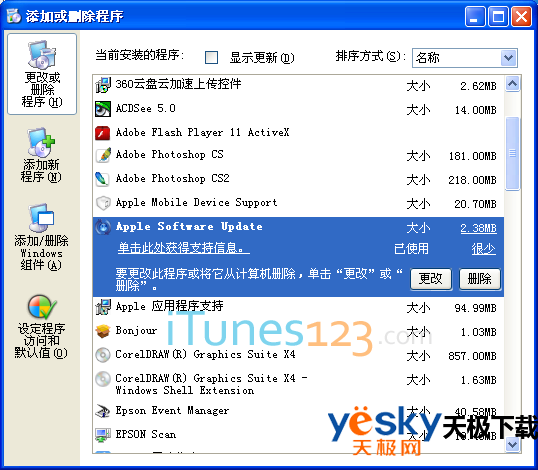Open the 排序方式 dropdown showing 名称

pyautogui.click(x=465, y=58)
